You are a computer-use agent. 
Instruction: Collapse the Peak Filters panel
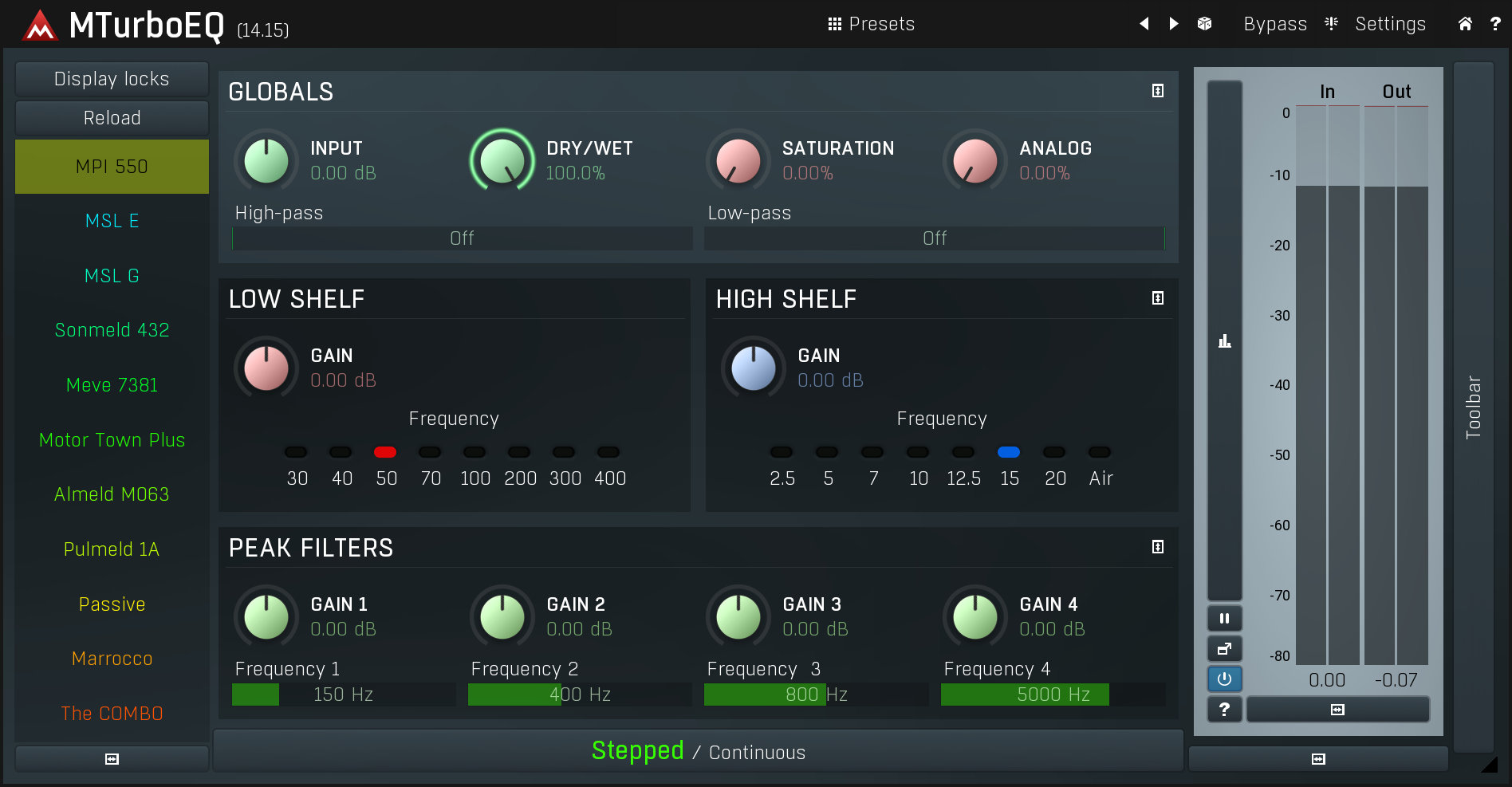coord(1158,547)
